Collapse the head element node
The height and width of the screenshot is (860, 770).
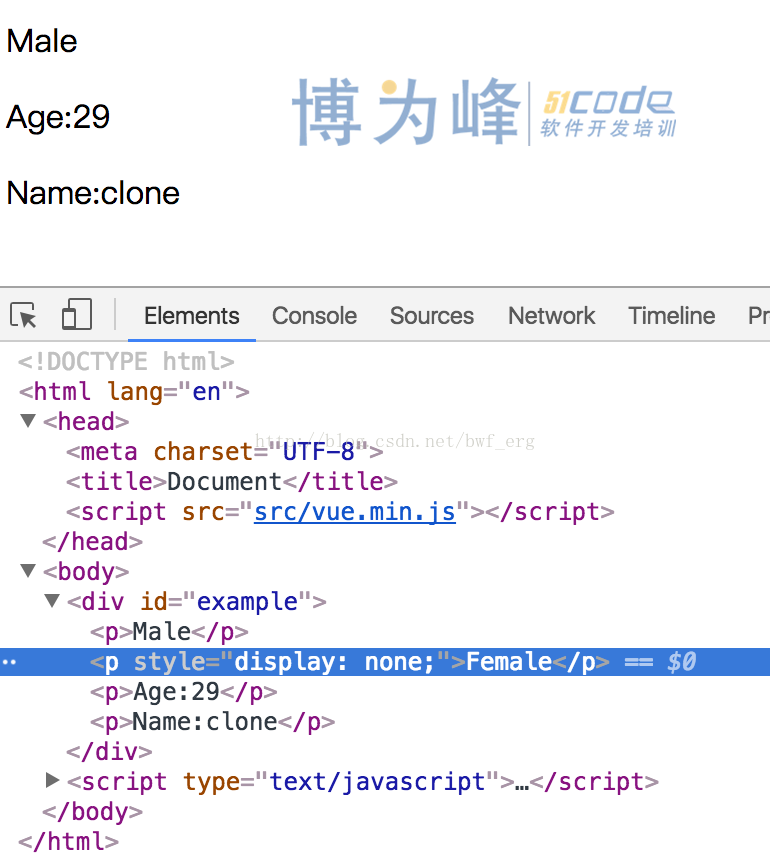(28, 421)
